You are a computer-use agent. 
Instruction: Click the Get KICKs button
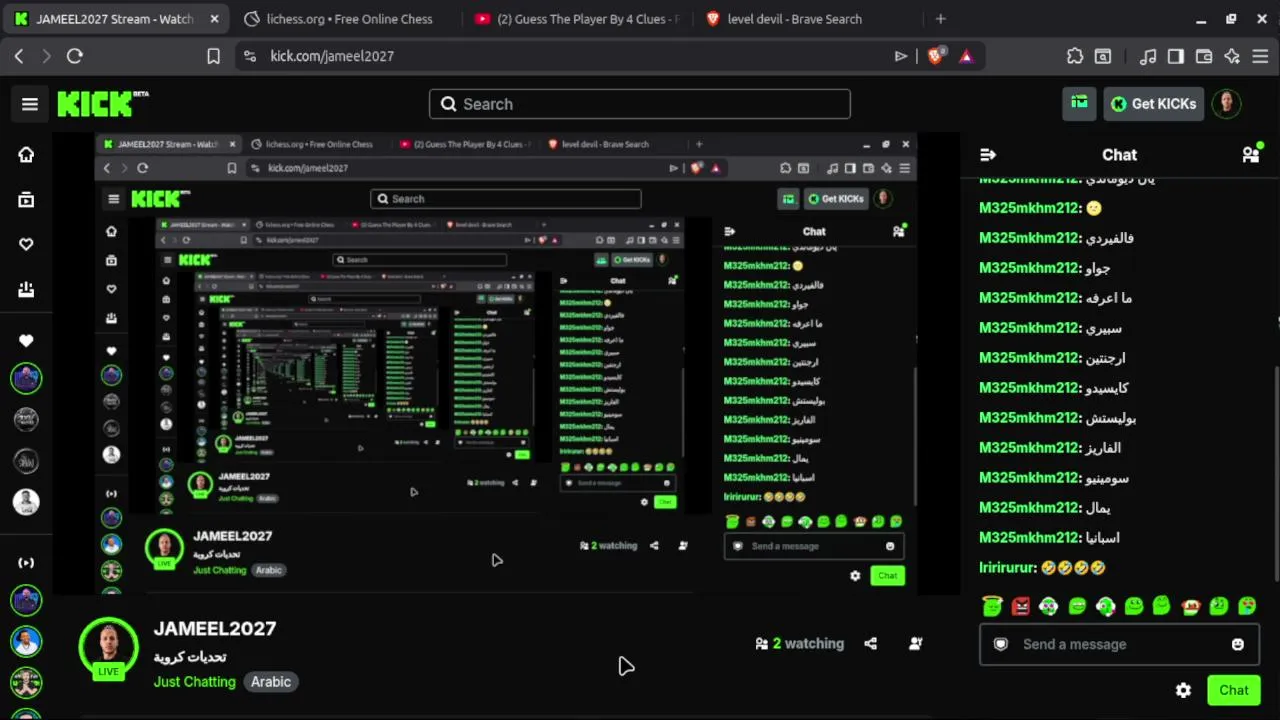(x=1153, y=104)
